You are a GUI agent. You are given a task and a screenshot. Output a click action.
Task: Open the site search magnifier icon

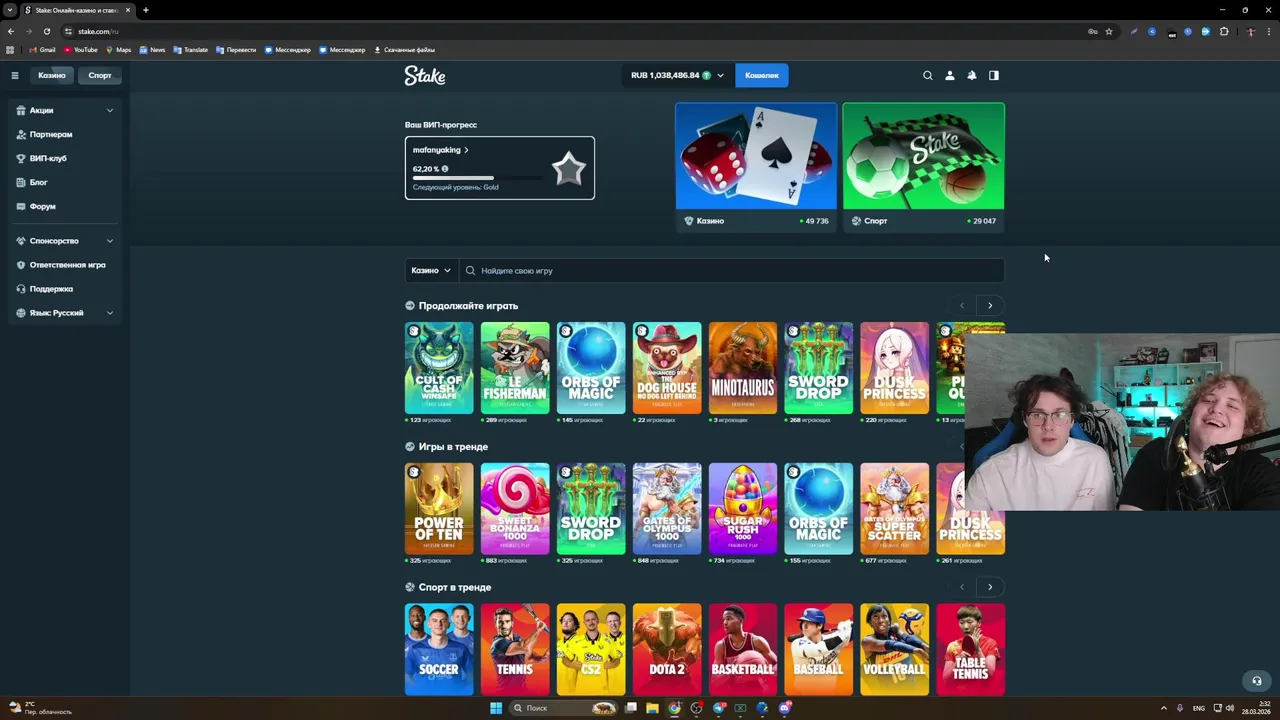tap(927, 75)
